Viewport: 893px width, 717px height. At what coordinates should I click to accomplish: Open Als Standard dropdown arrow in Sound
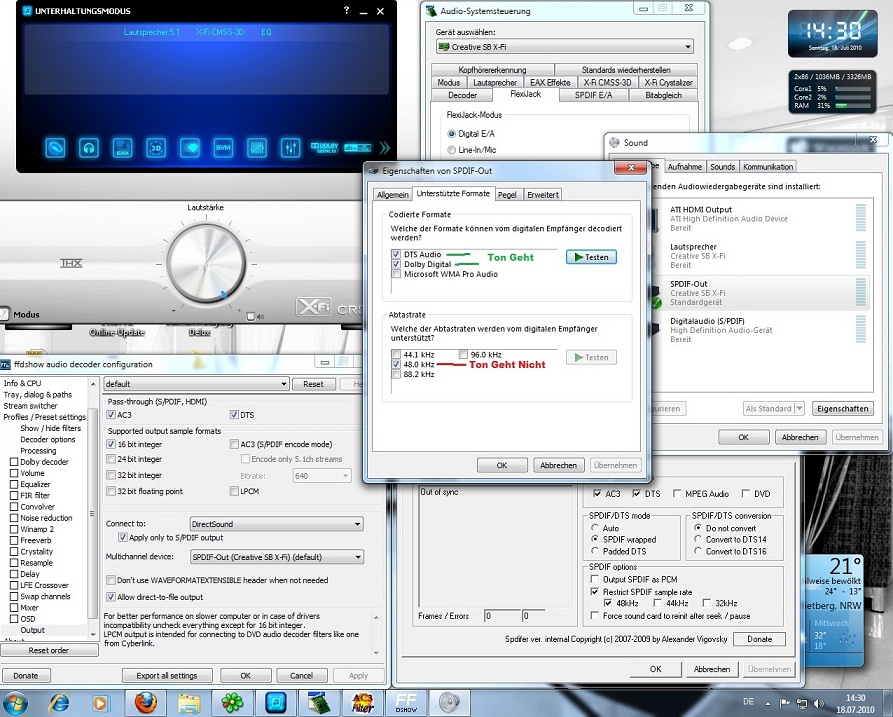pos(799,408)
